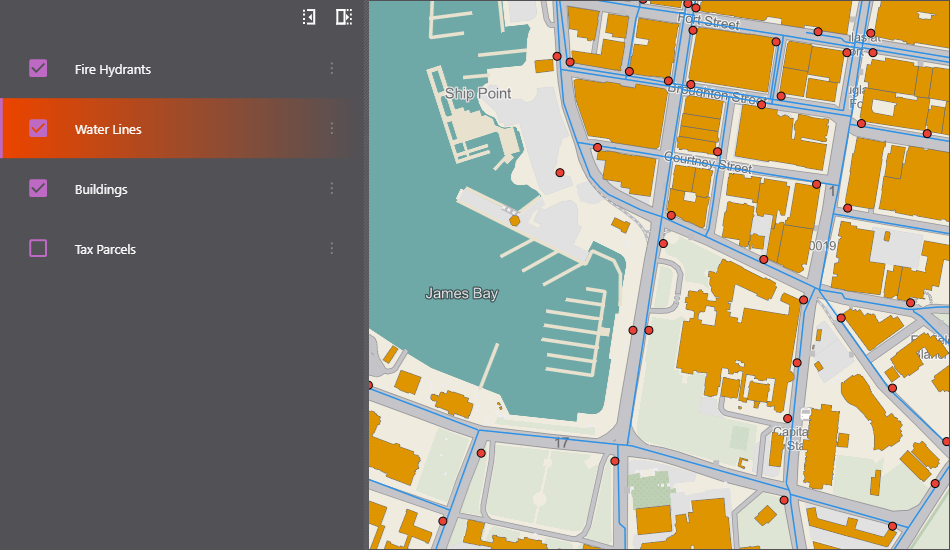Screen dimensions: 950x550
Task: Click the fire hydrant marker below Ship Point
Action: coord(560,173)
